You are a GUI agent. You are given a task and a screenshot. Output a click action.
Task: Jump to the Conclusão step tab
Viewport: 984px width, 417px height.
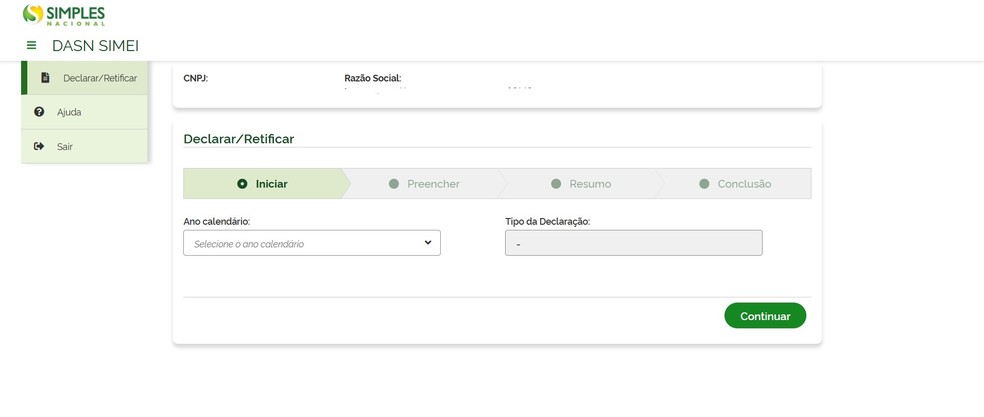[744, 184]
